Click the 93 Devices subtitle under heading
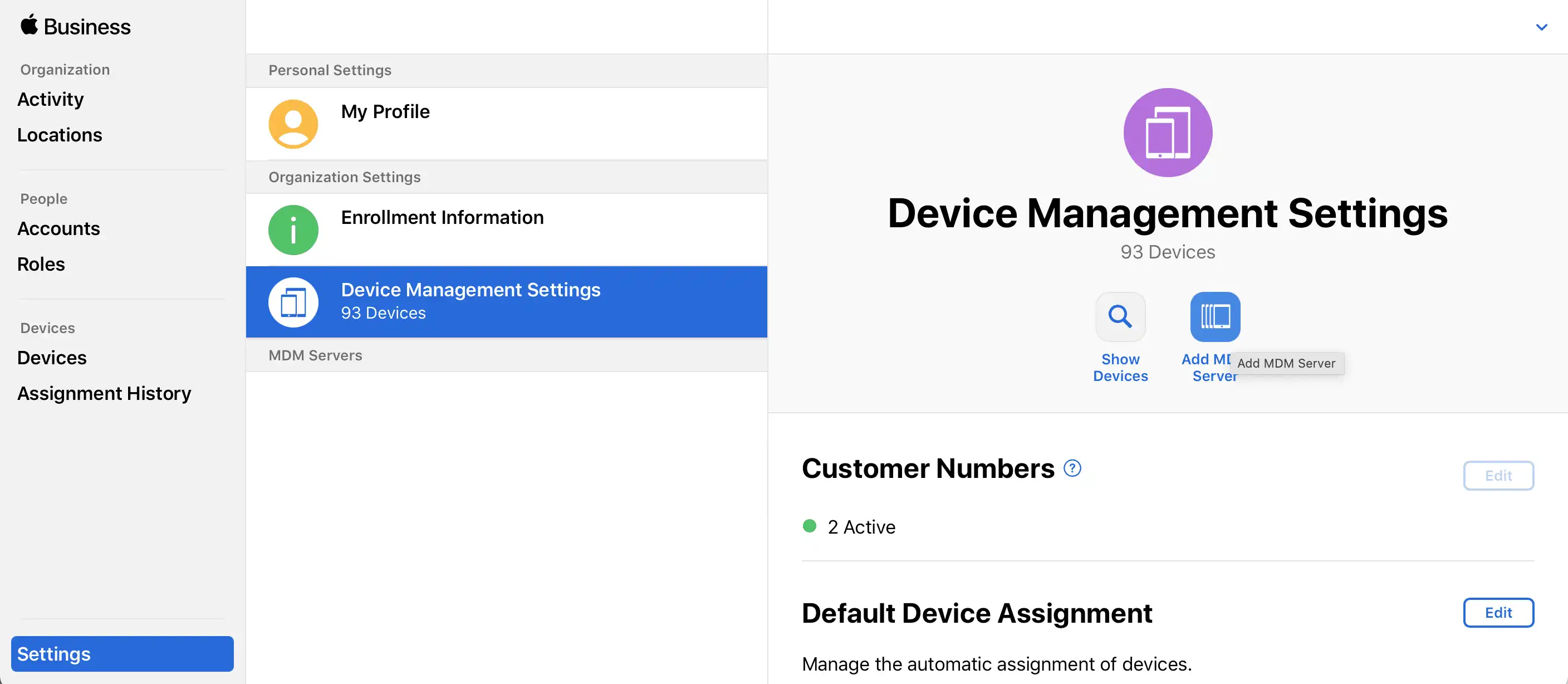The width and height of the screenshot is (1568, 684). click(x=1168, y=252)
